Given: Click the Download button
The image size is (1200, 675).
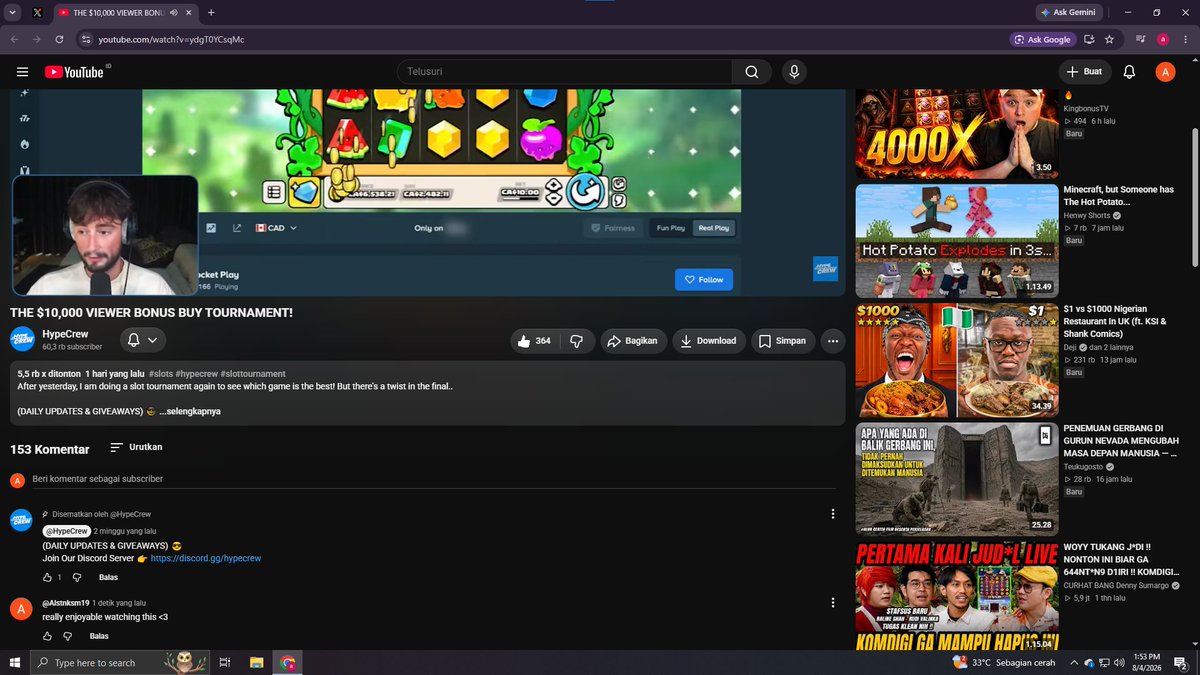Looking at the screenshot, I should pyautogui.click(x=708, y=341).
